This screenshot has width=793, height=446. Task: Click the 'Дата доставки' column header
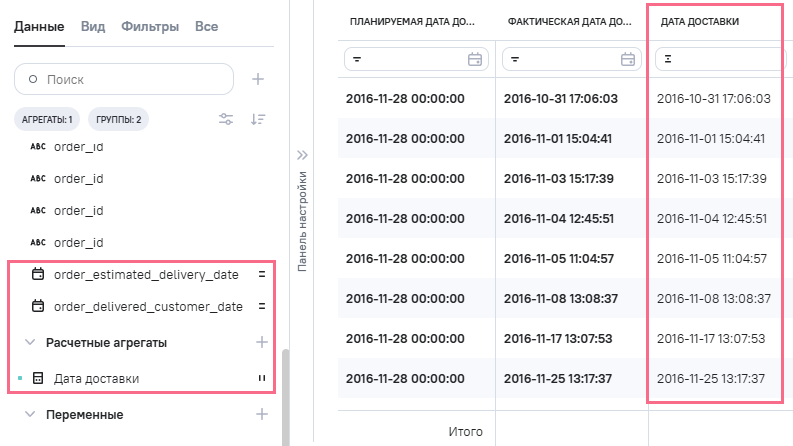pos(698,21)
